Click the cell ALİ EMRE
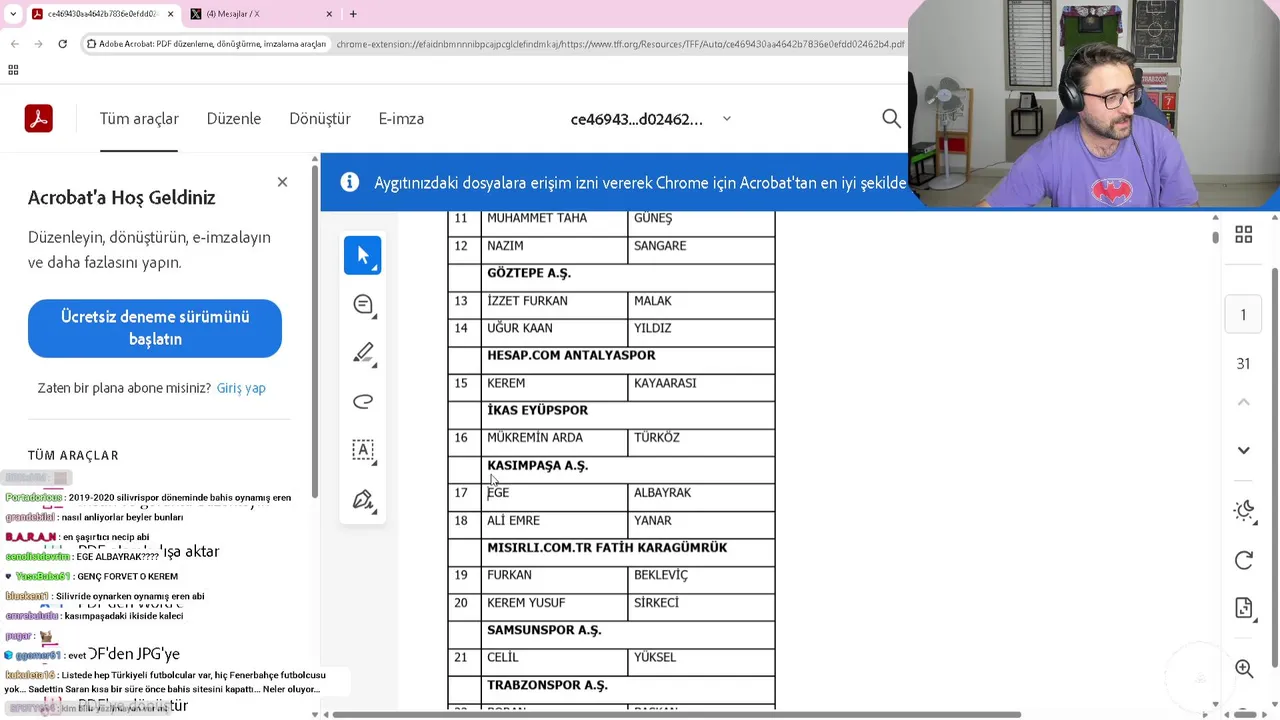Viewport: 1280px width, 720px height. [x=513, y=521]
